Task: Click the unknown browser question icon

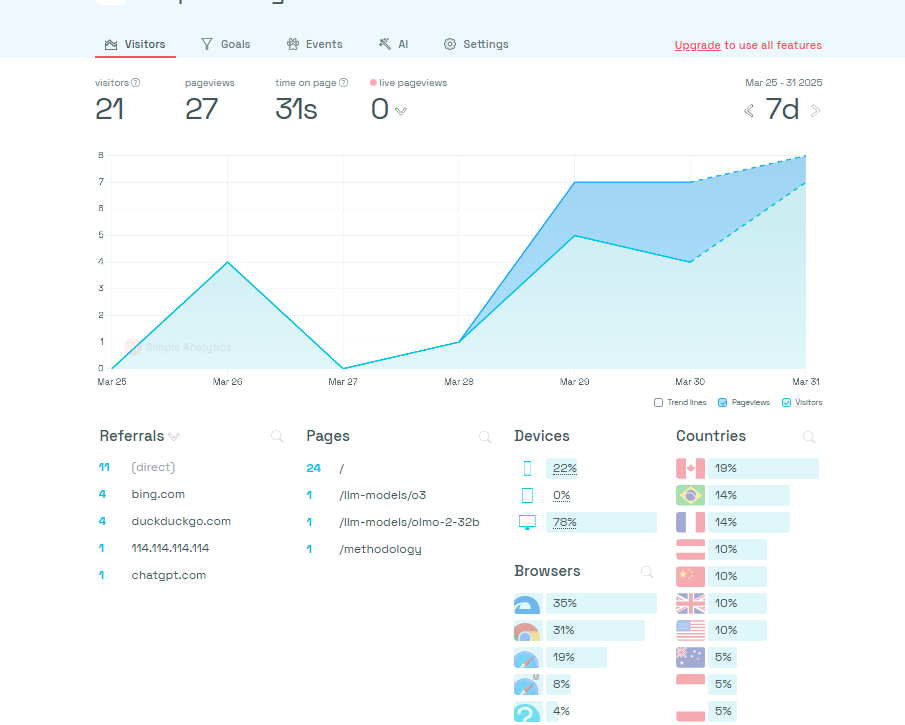Action: 528,712
